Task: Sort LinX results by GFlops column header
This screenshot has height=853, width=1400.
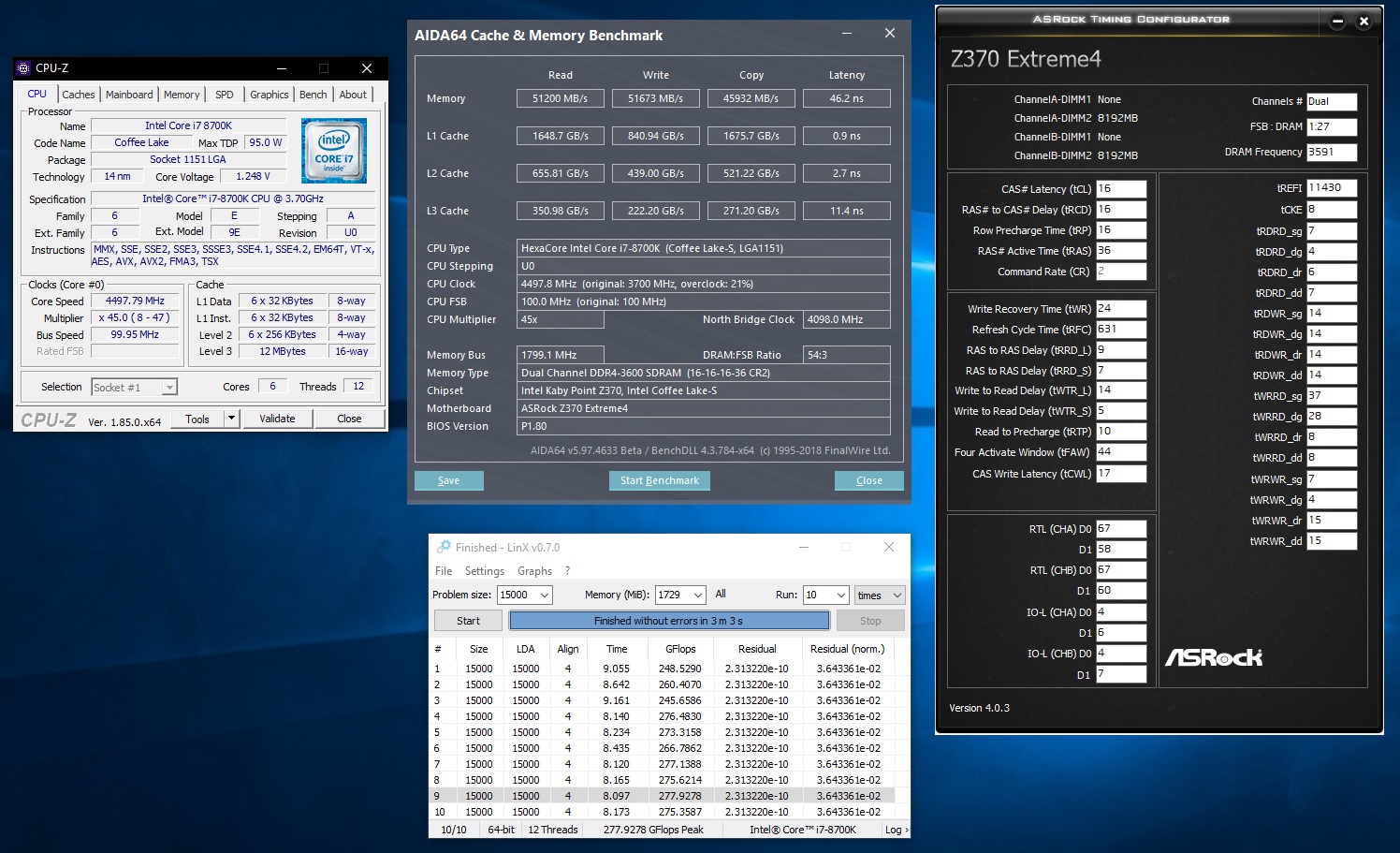Action: 680,649
